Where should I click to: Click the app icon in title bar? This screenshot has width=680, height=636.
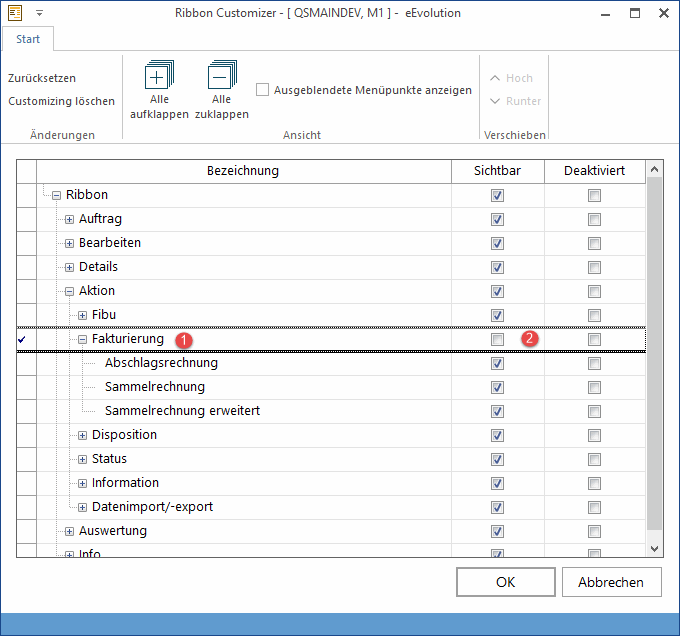point(15,12)
